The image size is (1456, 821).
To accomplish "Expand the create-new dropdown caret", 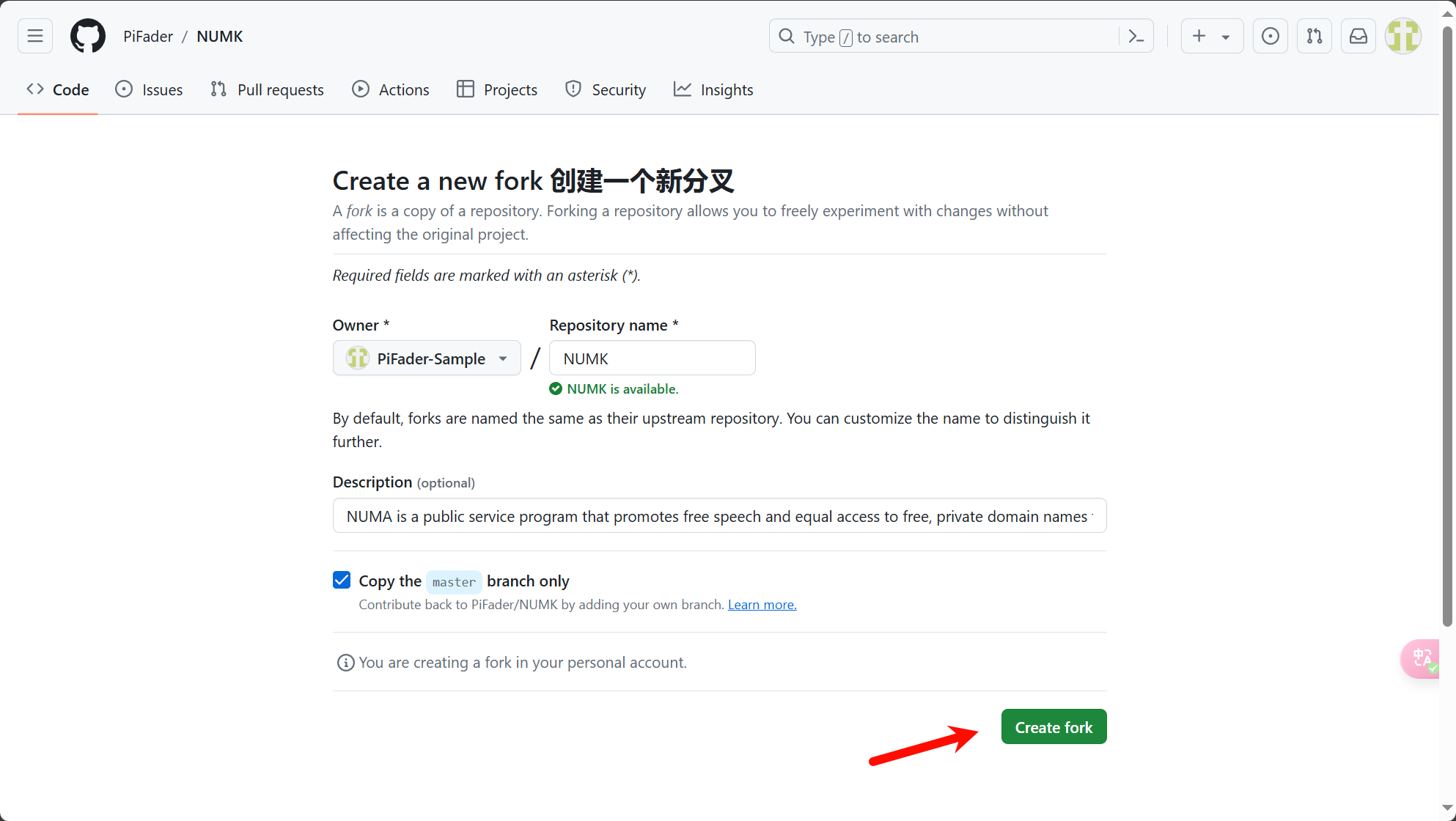I will click(1226, 37).
